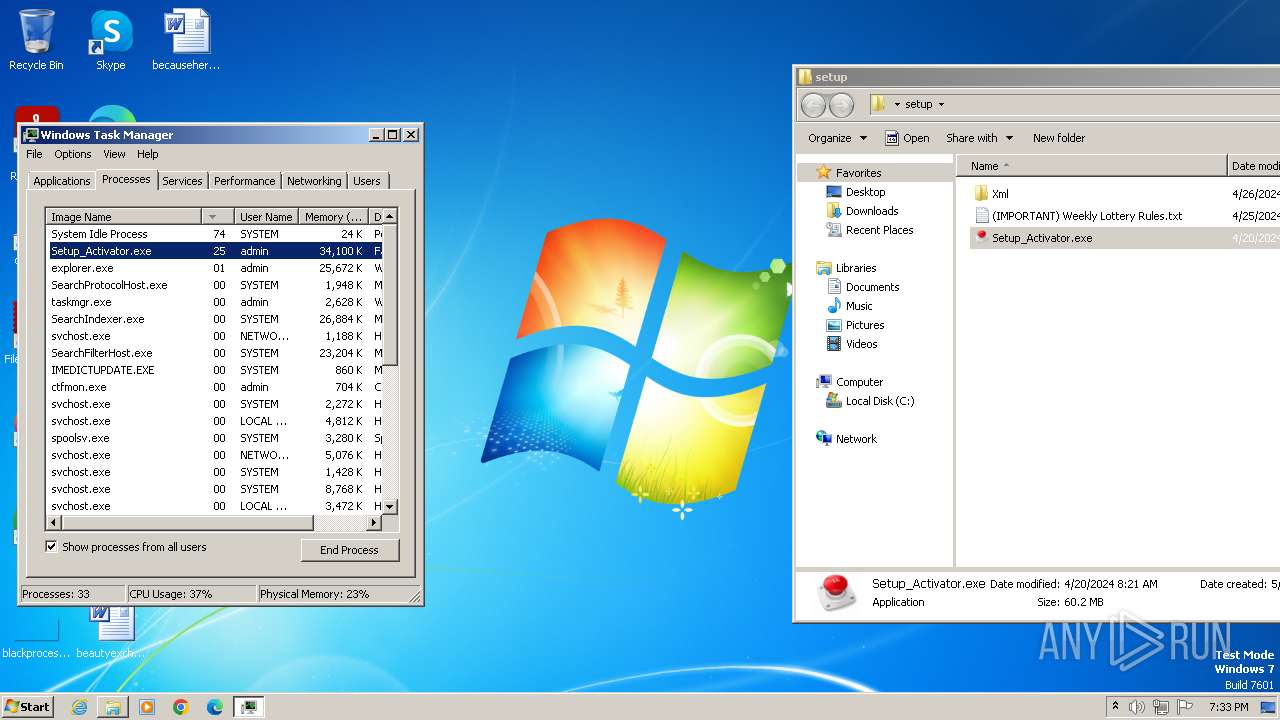Screen dimensions: 1280x720
Task: Click the End Process button
Action: pos(349,550)
